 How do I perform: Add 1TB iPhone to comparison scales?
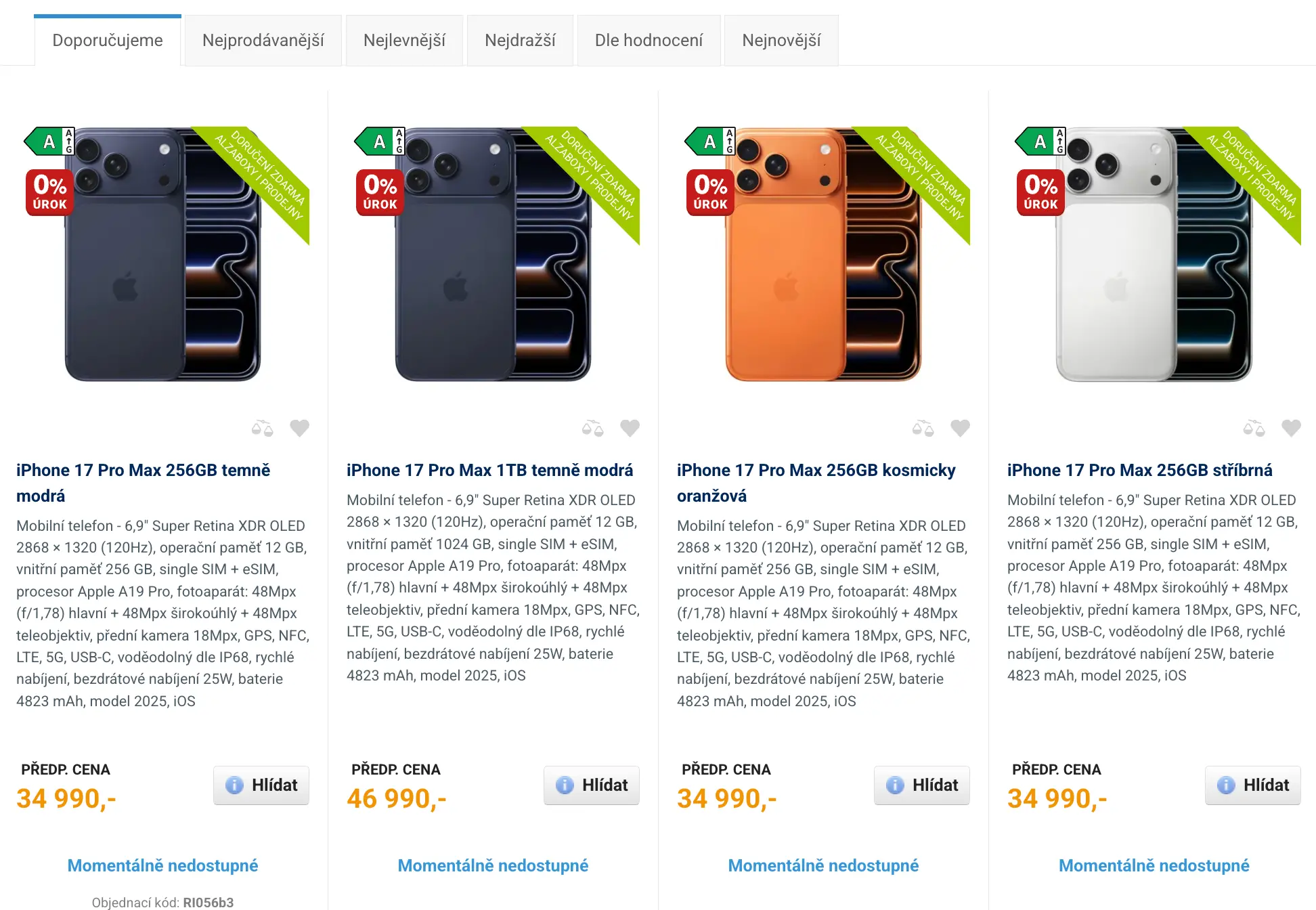coord(593,428)
